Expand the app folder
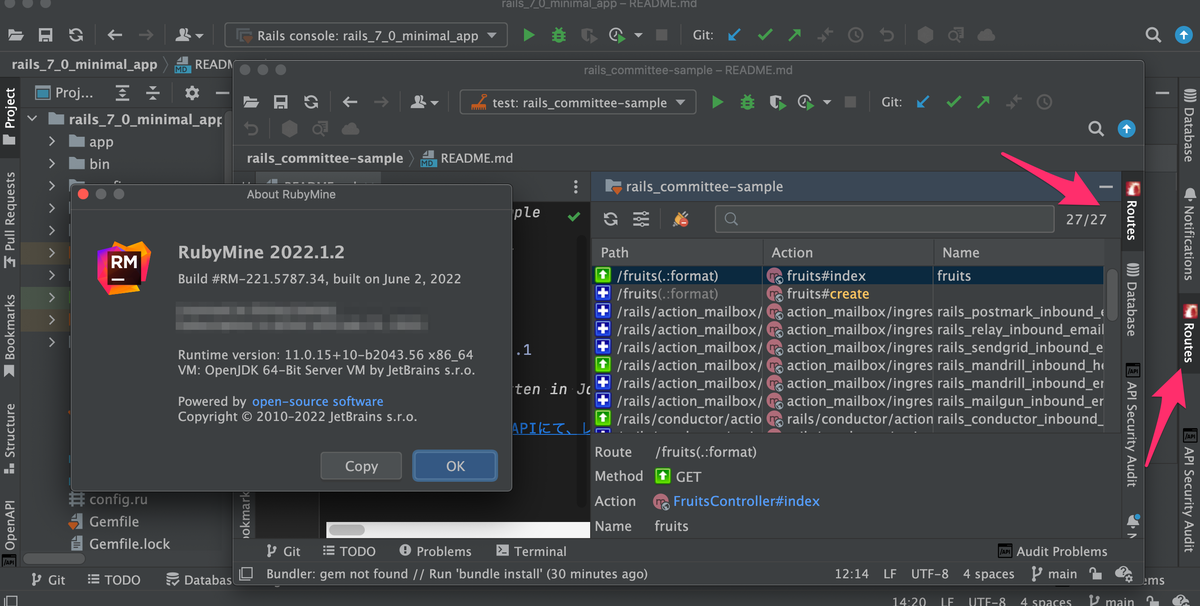This screenshot has height=606, width=1200. 53,142
